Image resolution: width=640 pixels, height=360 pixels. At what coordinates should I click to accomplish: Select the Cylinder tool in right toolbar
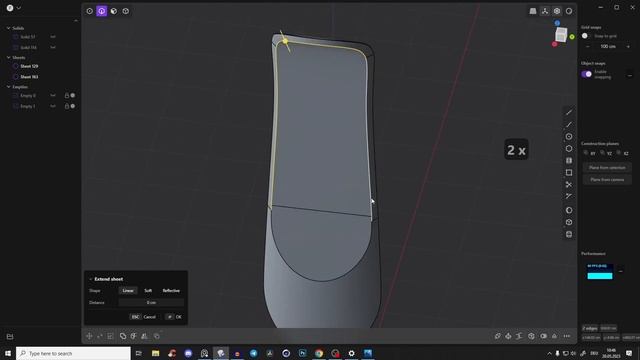[x=569, y=234]
